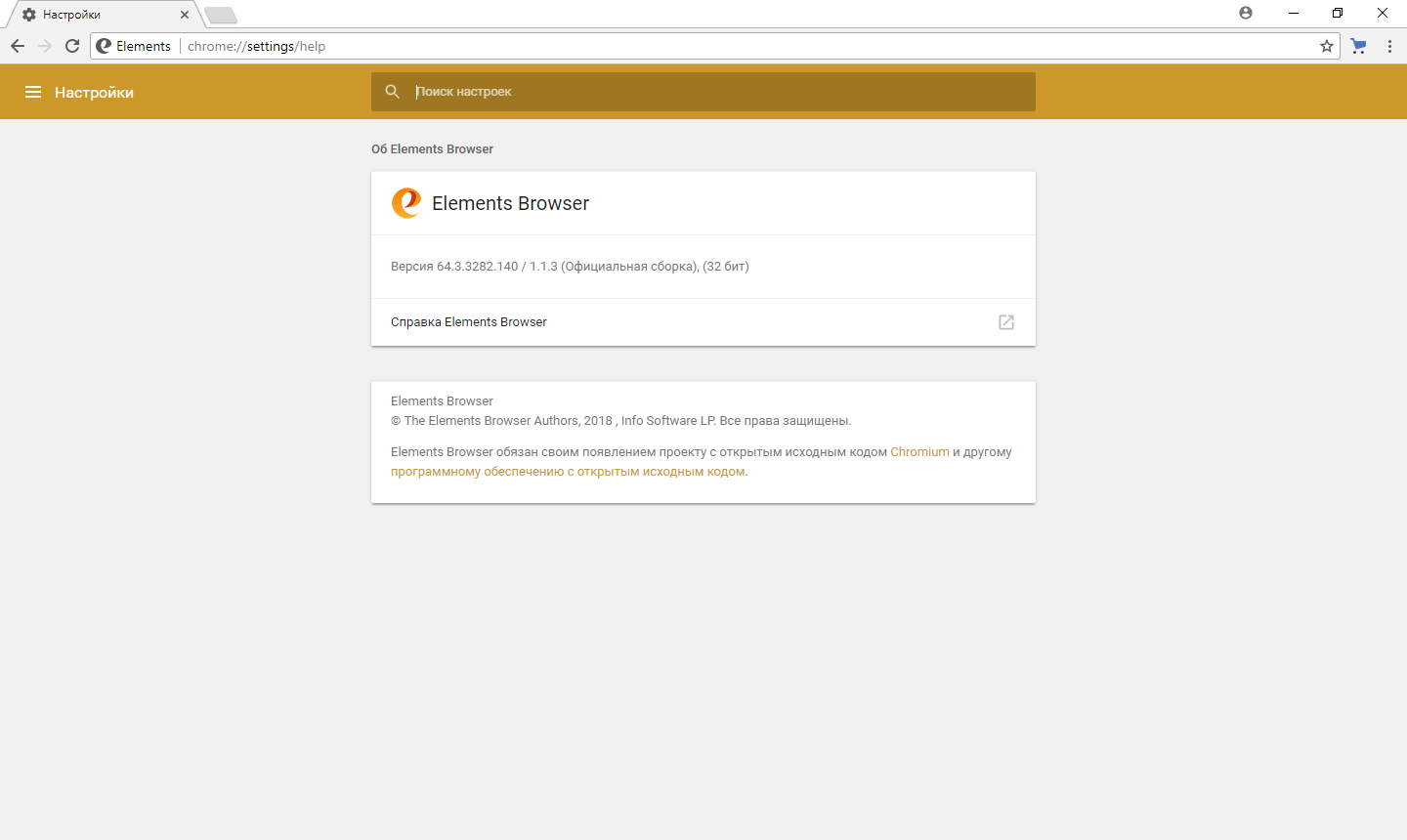Click the Elements Browser logo
Image resolution: width=1407 pixels, height=840 pixels.
pos(405,203)
